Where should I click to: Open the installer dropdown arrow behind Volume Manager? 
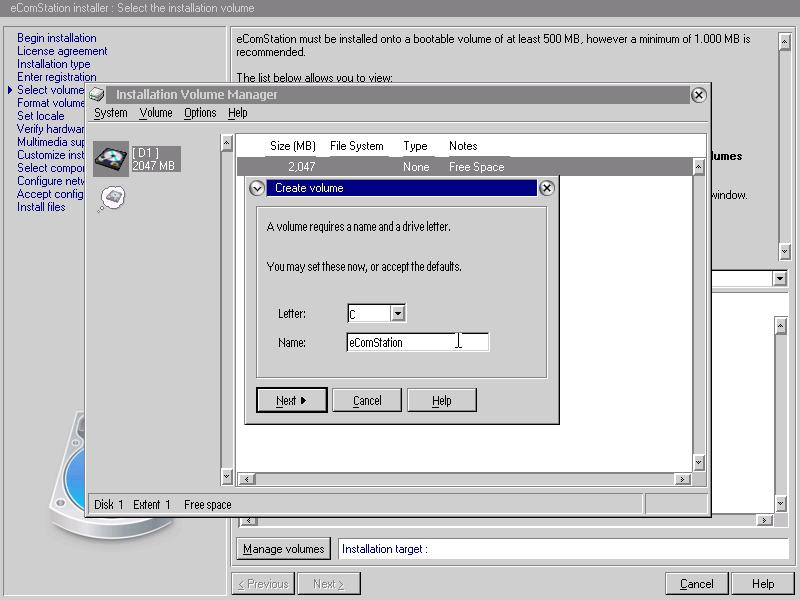780,279
